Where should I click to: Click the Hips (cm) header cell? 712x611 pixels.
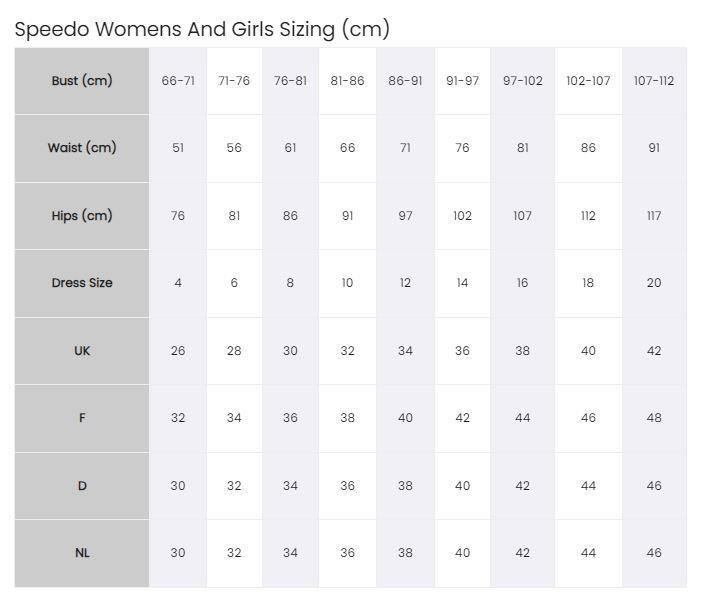point(82,216)
